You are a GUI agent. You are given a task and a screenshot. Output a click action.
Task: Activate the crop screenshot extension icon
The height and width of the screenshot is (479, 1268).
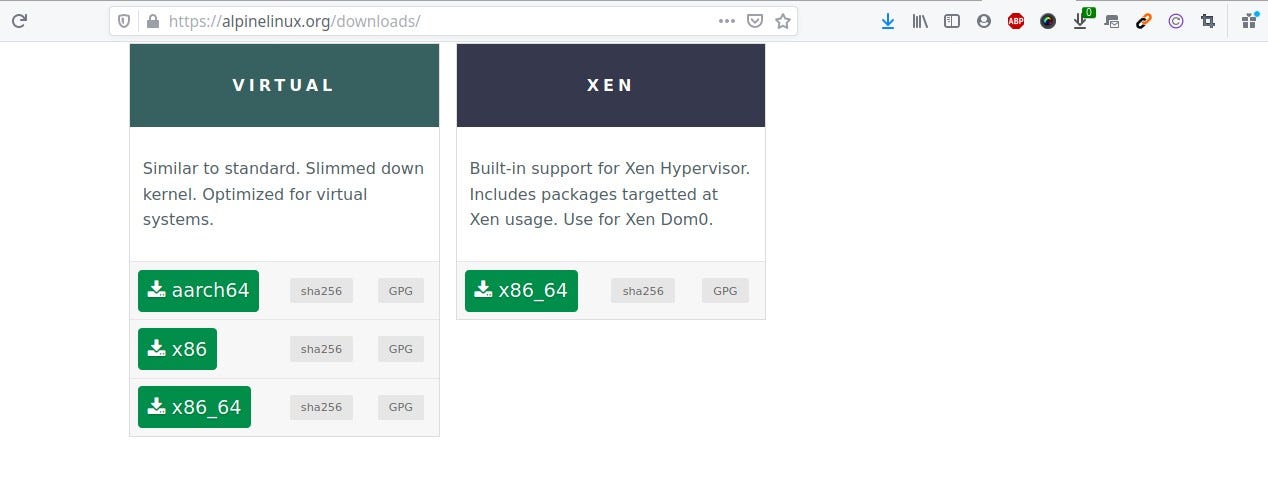point(1208,21)
